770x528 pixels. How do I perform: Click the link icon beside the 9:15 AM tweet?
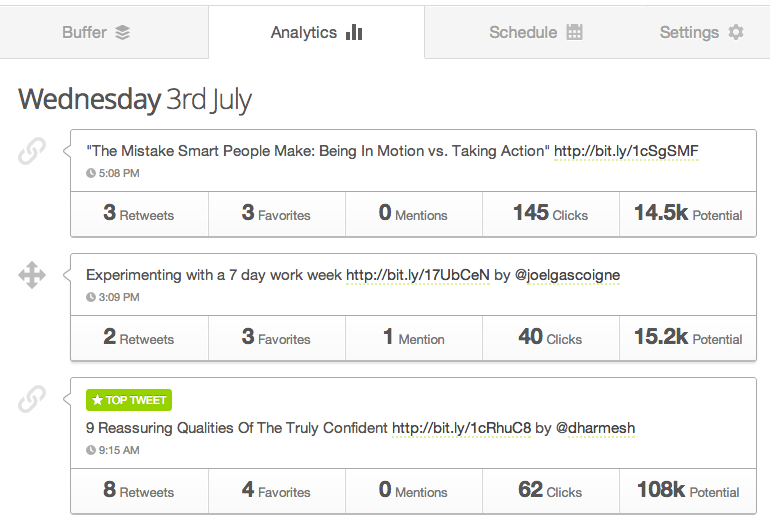32,399
